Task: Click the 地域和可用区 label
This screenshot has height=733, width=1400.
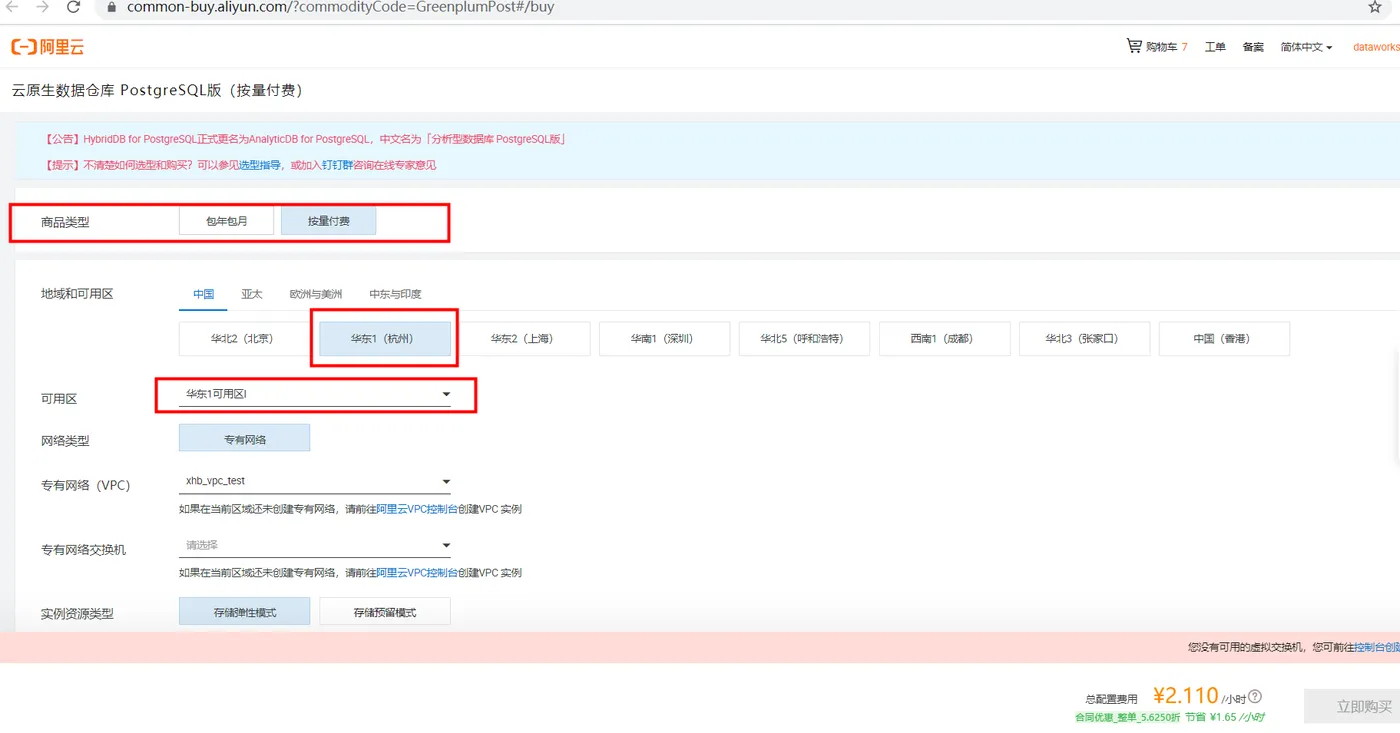Action: tap(77, 294)
